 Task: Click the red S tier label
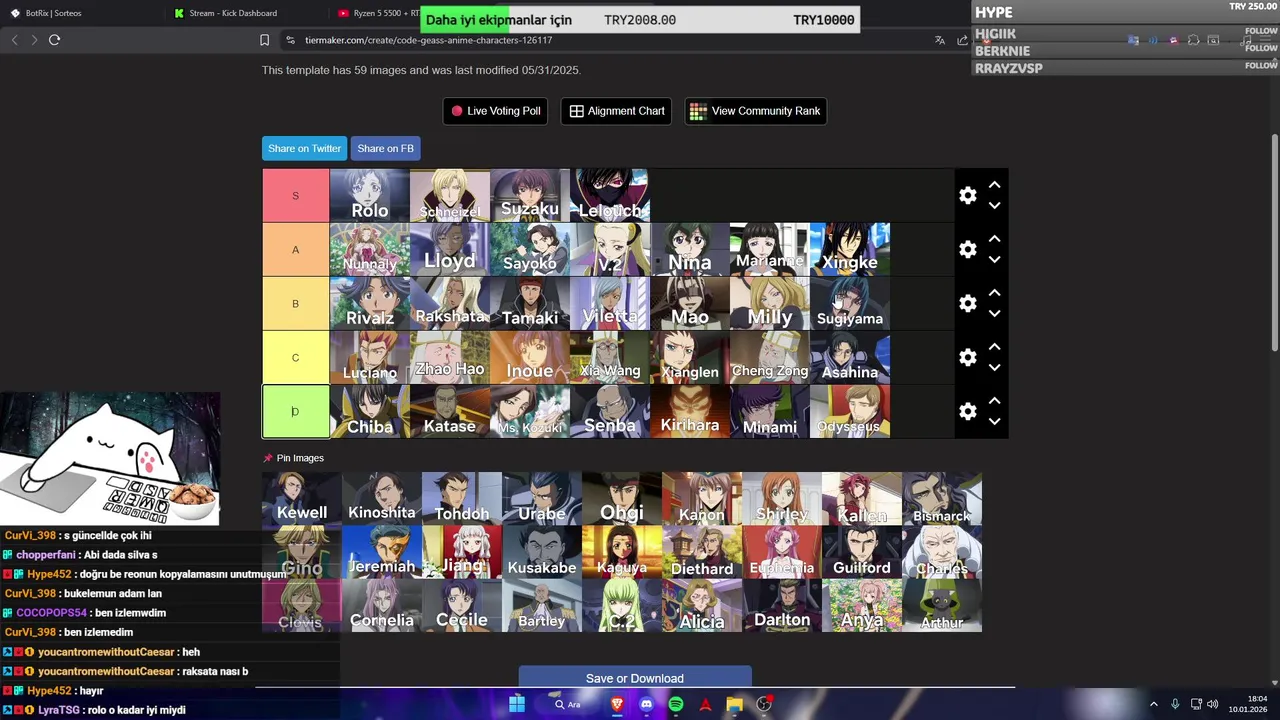pyautogui.click(x=295, y=195)
